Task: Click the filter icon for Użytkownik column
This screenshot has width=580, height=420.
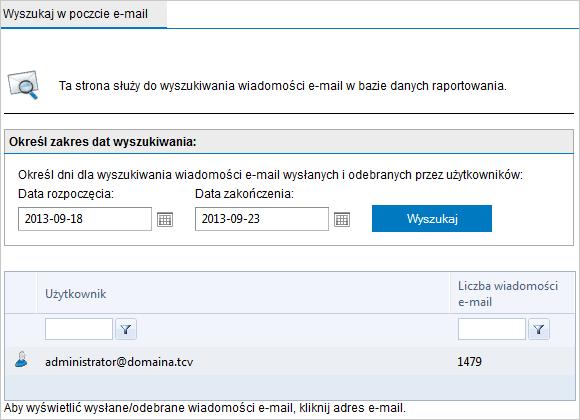Action: (126, 329)
